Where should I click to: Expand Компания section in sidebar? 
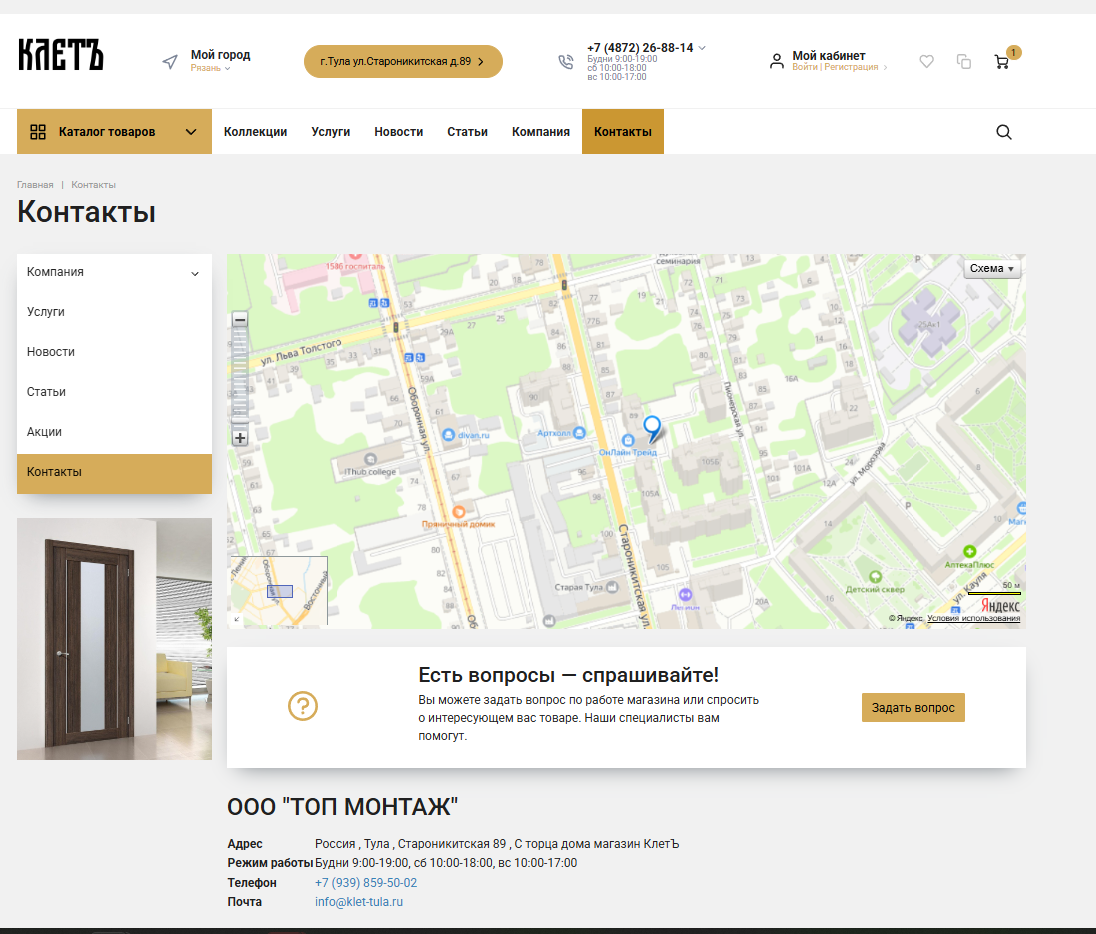pos(195,273)
